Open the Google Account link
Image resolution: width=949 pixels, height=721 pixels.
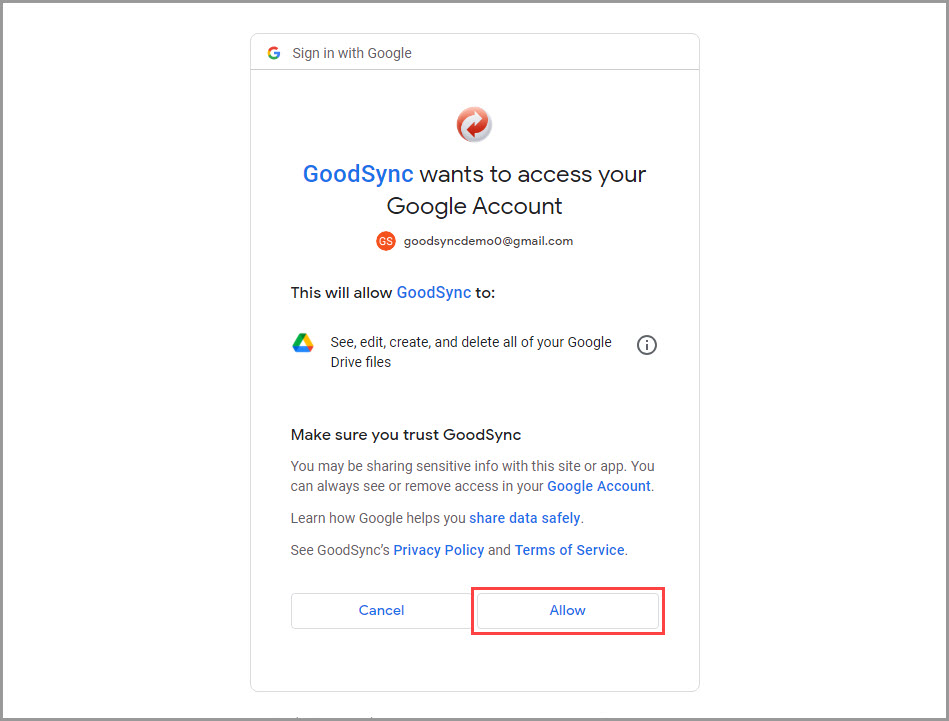click(598, 485)
